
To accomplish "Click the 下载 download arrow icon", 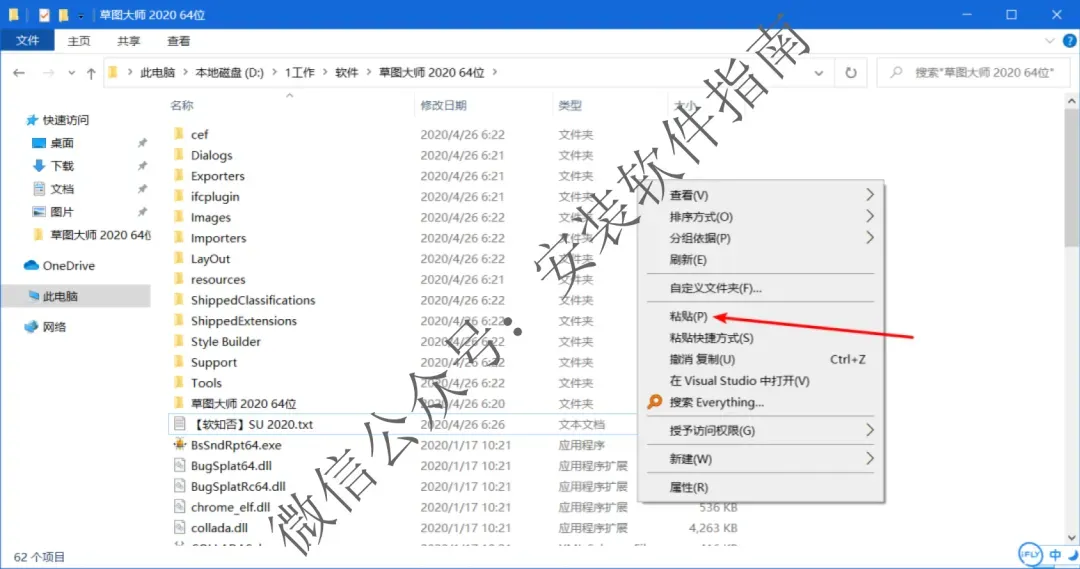I will (x=39, y=165).
